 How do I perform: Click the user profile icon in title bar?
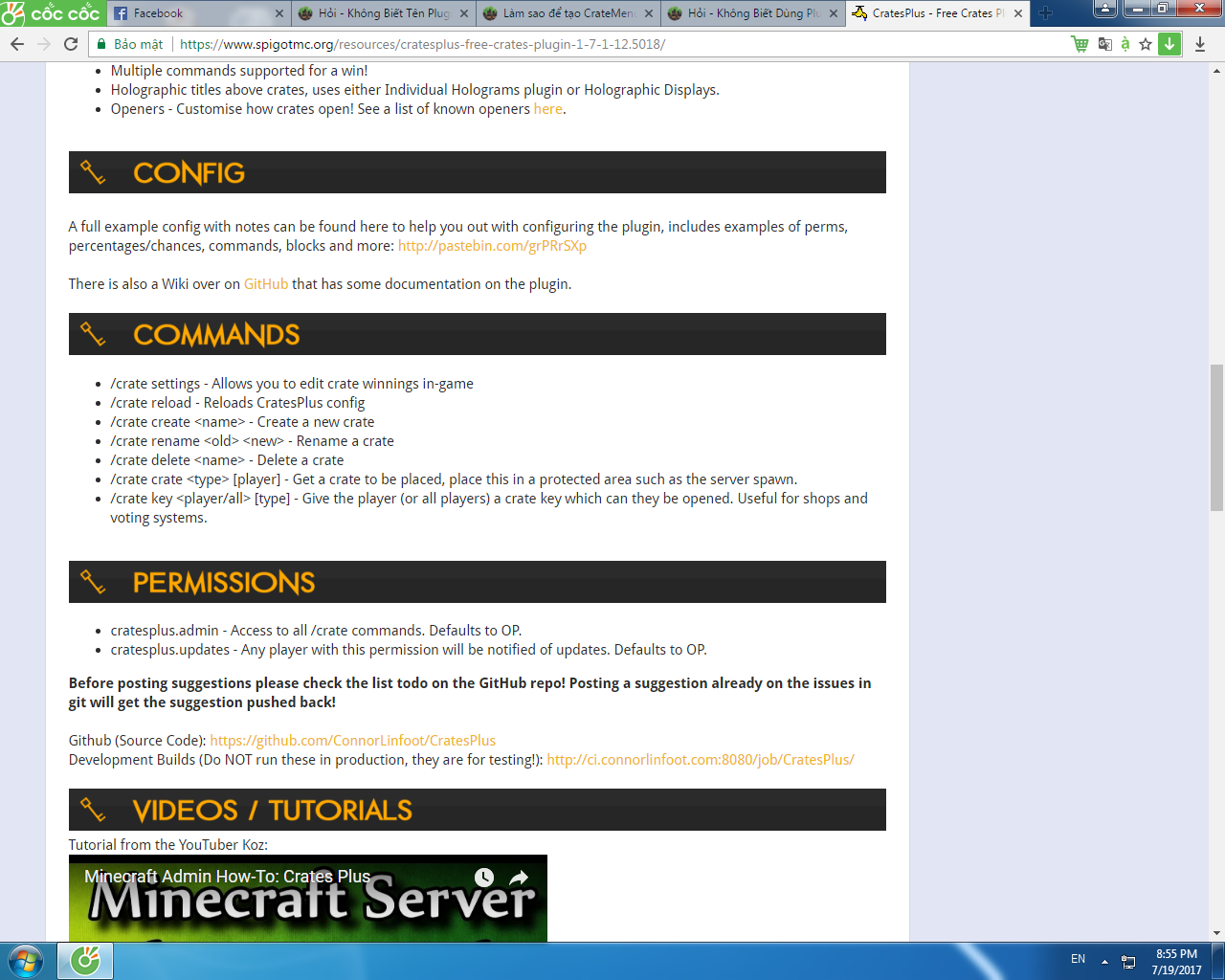click(x=1105, y=9)
